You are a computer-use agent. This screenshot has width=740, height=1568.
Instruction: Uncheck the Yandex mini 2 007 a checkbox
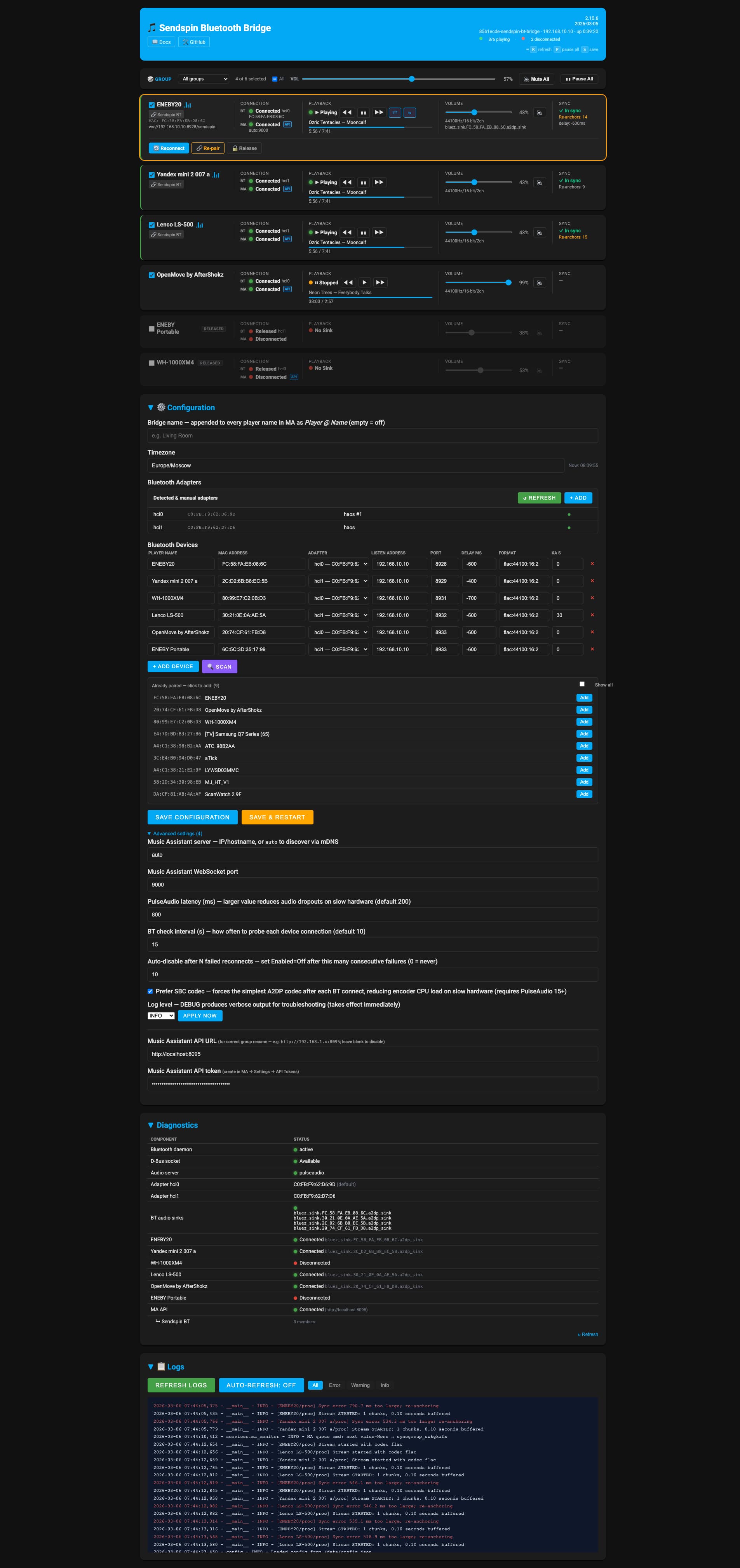(151, 175)
